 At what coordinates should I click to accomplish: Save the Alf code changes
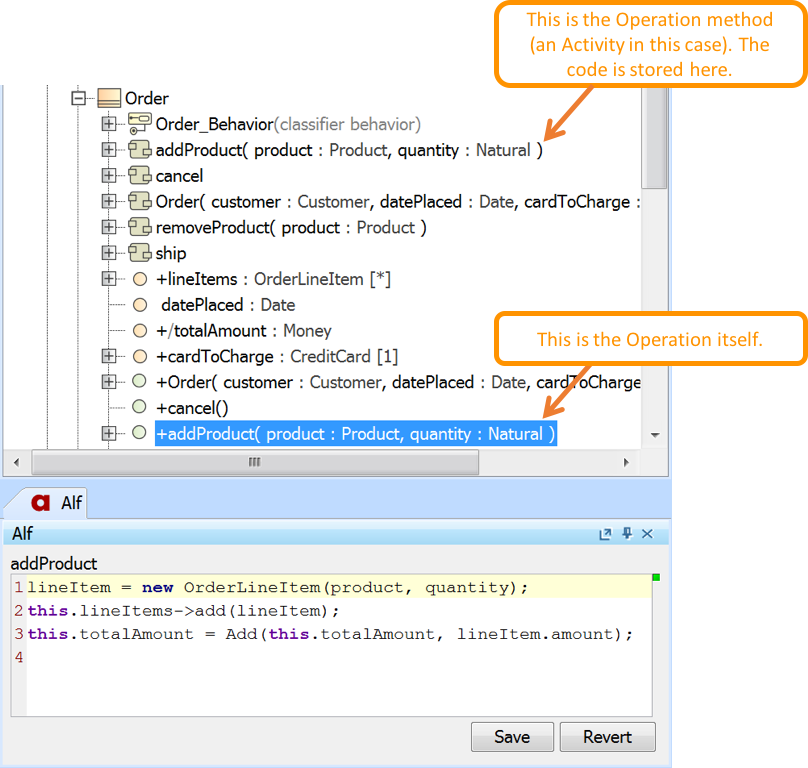[512, 736]
